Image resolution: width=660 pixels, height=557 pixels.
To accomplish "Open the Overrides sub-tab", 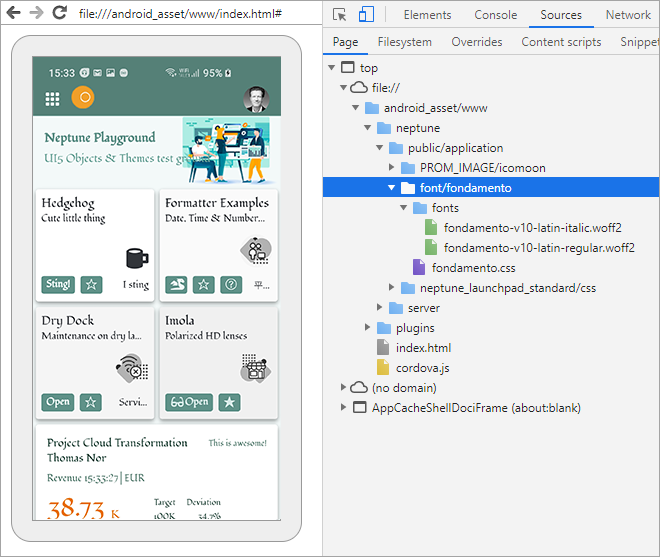I will [477, 42].
